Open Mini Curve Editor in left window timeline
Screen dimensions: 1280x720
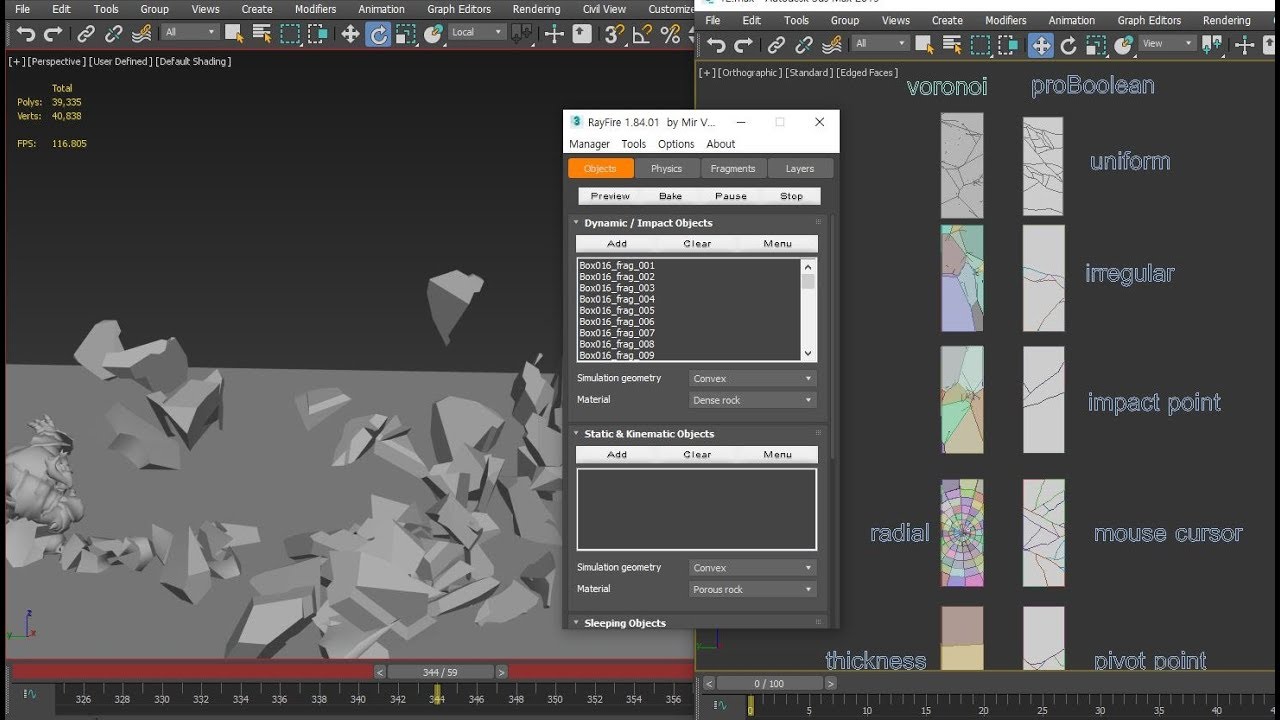coord(29,694)
